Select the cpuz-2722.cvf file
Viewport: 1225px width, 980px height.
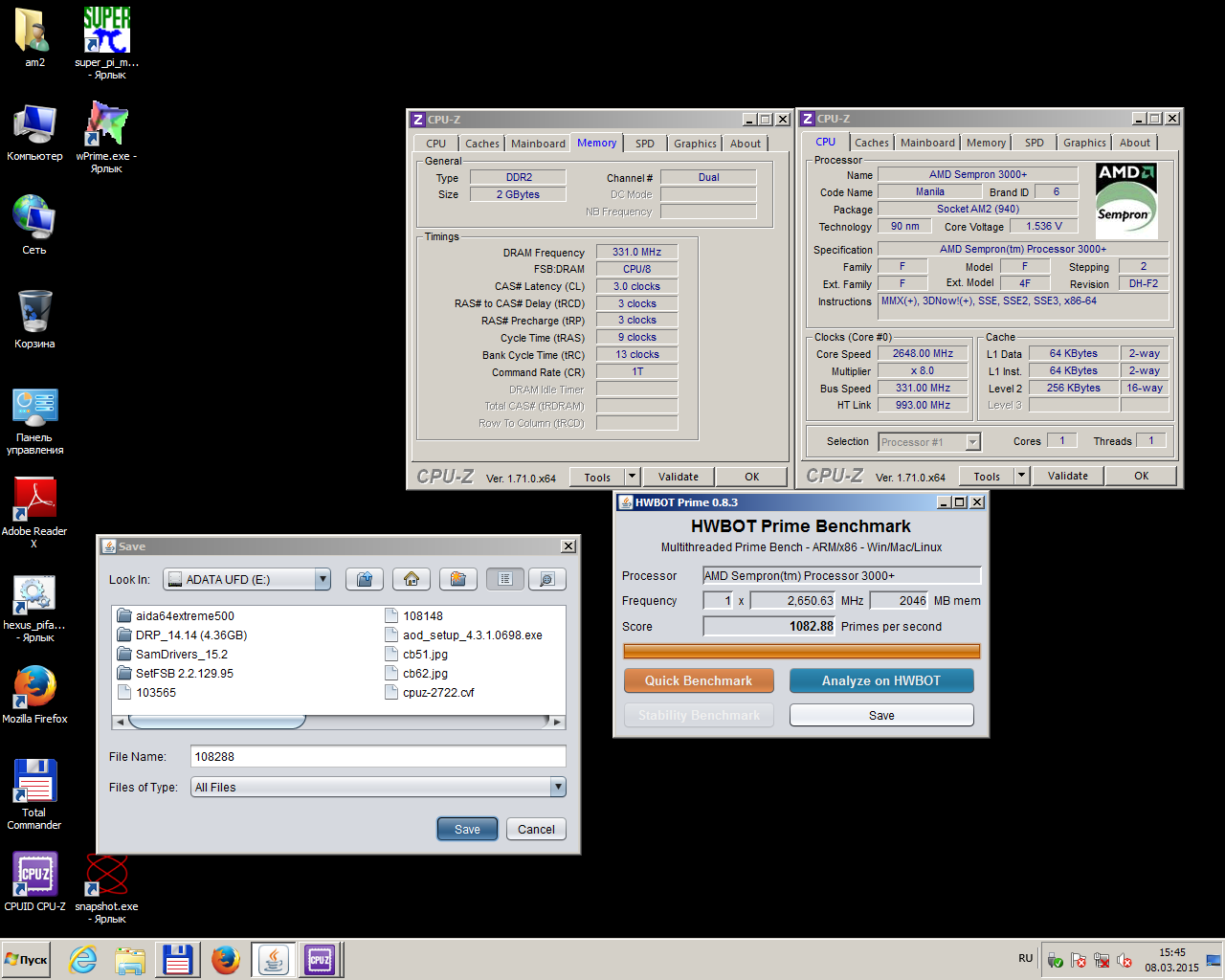[429, 693]
